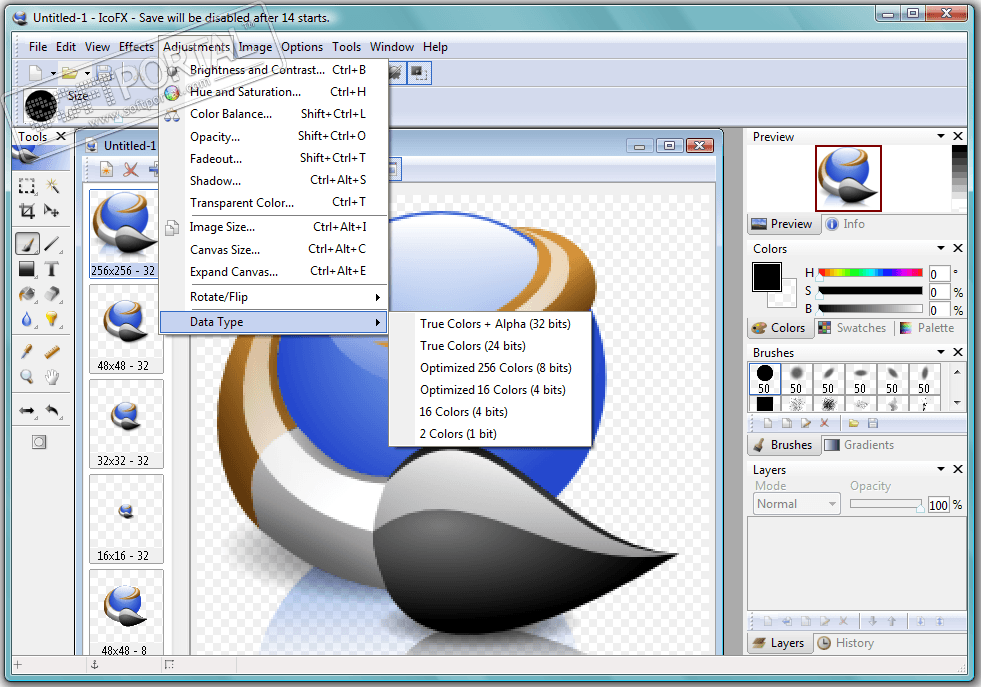Open the Window menu
This screenshot has width=981, height=687.
(x=392, y=47)
